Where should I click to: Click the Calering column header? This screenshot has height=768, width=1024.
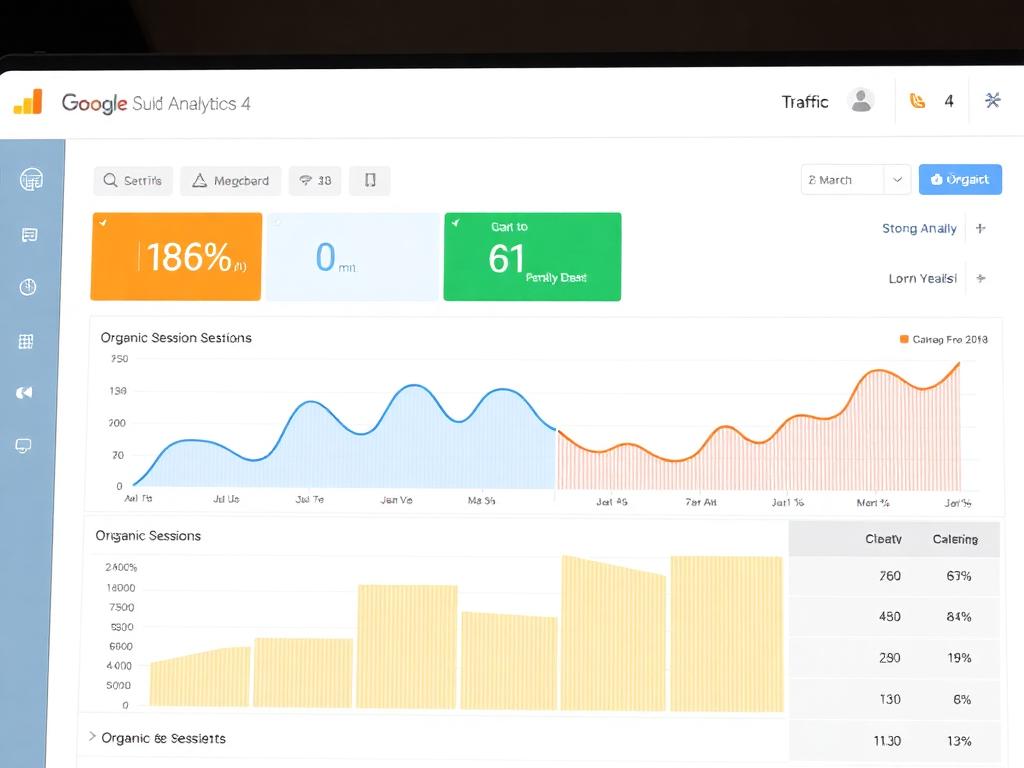point(955,539)
